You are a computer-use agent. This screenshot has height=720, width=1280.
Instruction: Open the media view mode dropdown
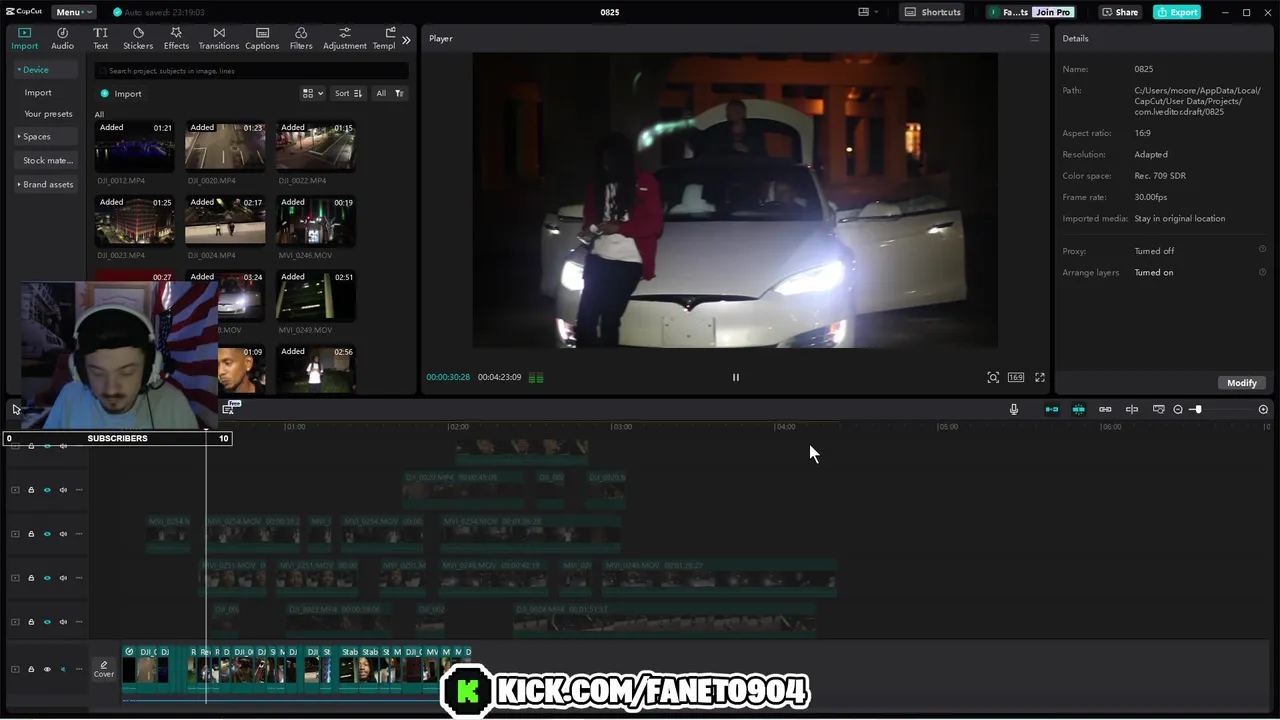313,93
